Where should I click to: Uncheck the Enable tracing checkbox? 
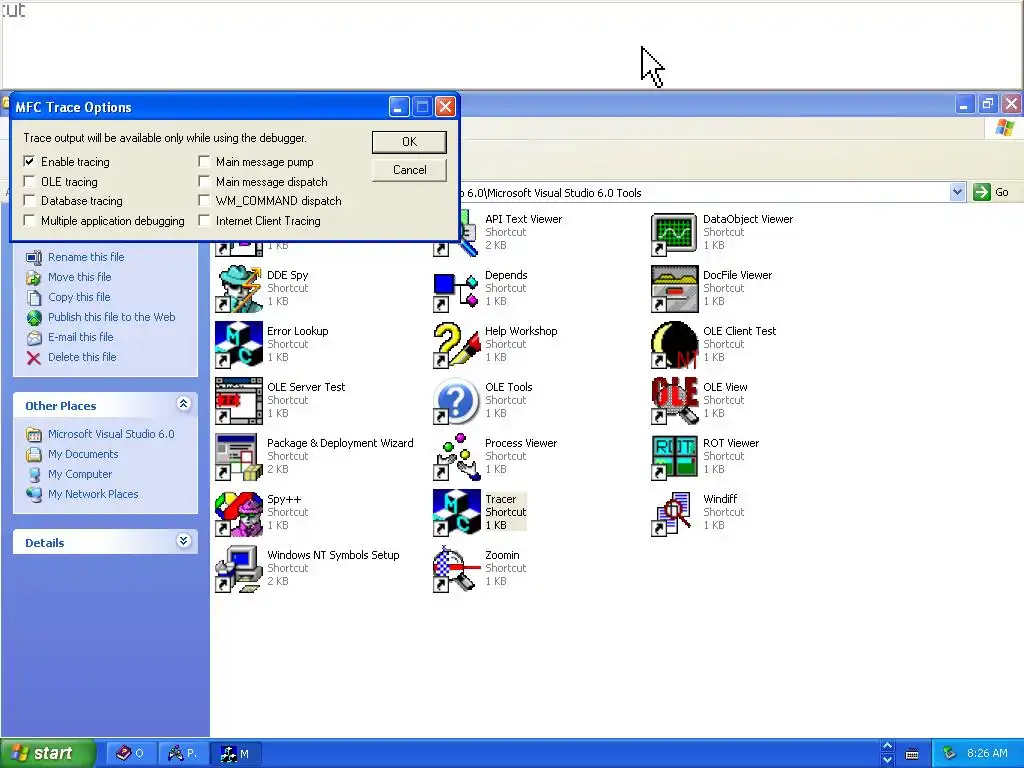29,161
